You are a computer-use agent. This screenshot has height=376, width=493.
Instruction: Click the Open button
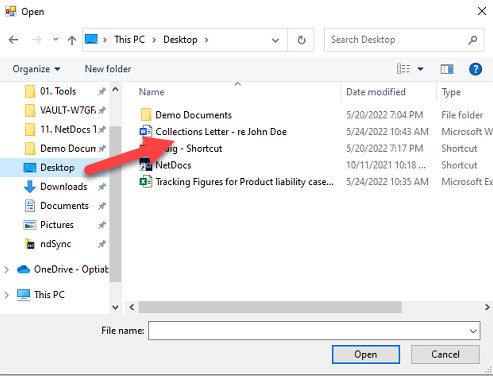pyautogui.click(x=366, y=354)
